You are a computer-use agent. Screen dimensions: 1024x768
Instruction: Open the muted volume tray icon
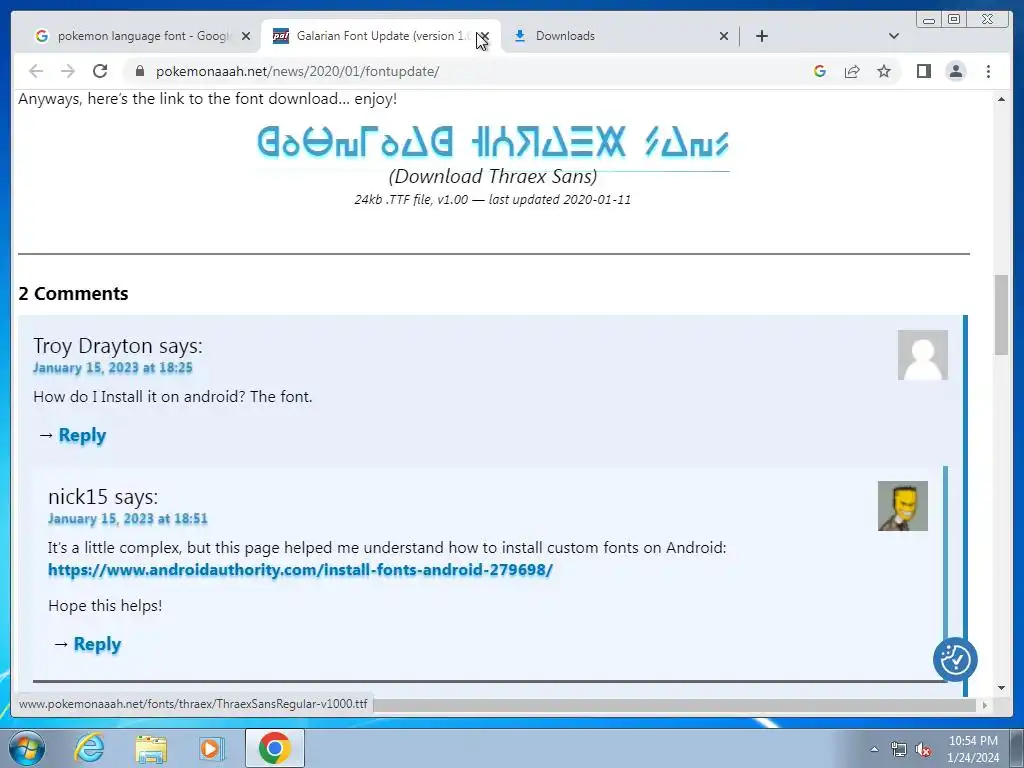point(923,750)
